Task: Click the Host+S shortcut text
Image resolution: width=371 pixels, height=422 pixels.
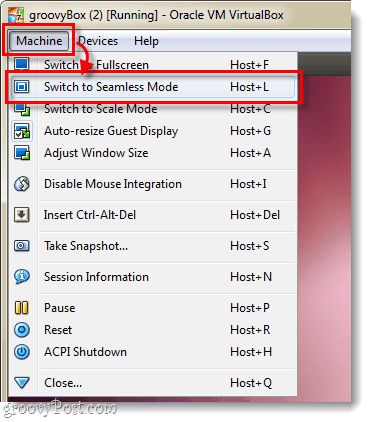Action: pyautogui.click(x=249, y=246)
